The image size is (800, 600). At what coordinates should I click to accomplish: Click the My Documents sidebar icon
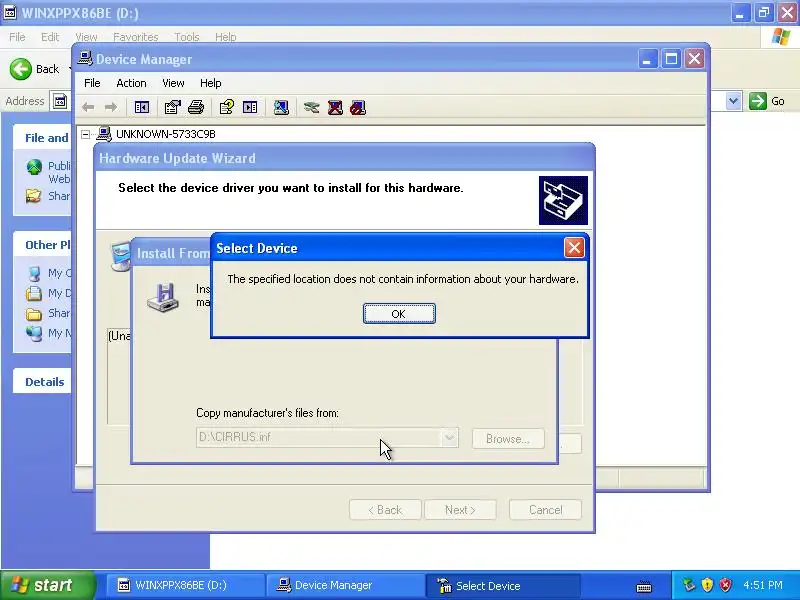point(34,293)
